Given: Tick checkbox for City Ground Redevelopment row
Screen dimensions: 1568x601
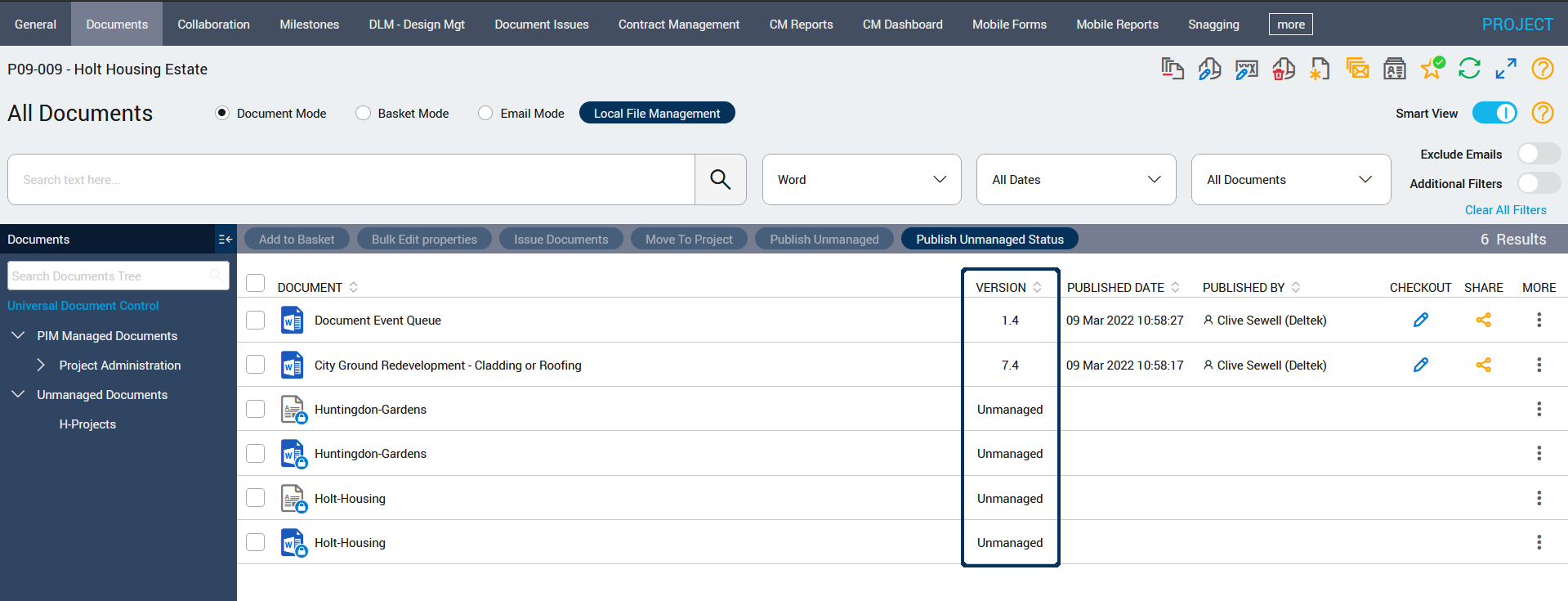Looking at the screenshot, I should coord(256,365).
